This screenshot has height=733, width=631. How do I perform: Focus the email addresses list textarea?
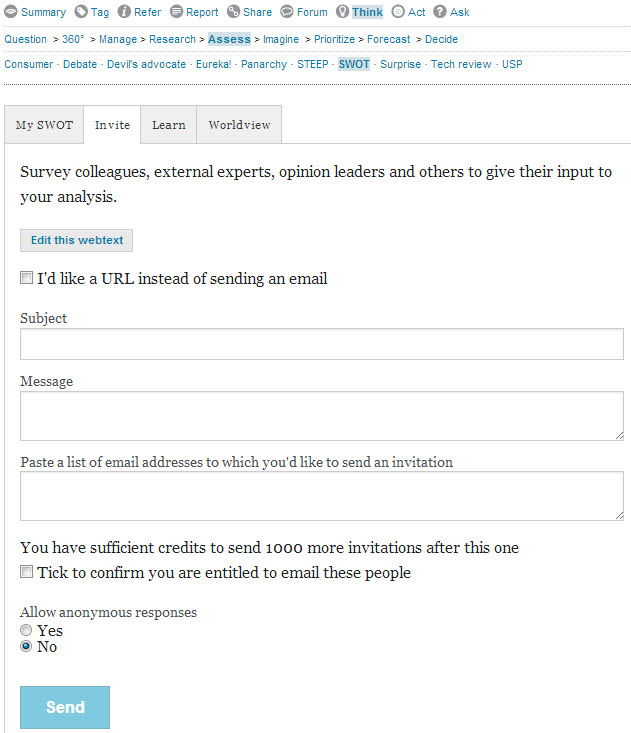(x=322, y=496)
